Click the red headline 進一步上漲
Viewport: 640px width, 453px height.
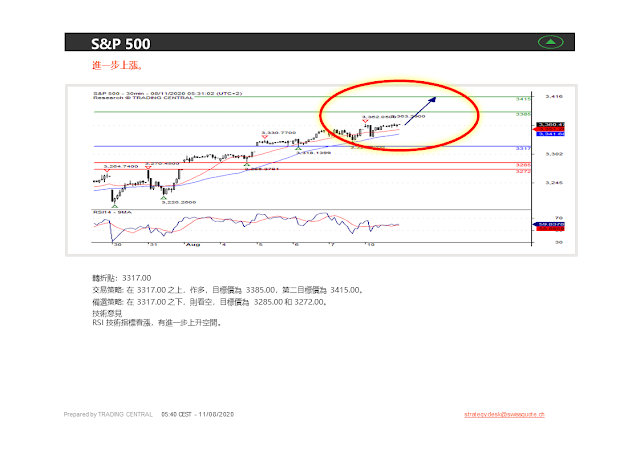(x=117, y=65)
